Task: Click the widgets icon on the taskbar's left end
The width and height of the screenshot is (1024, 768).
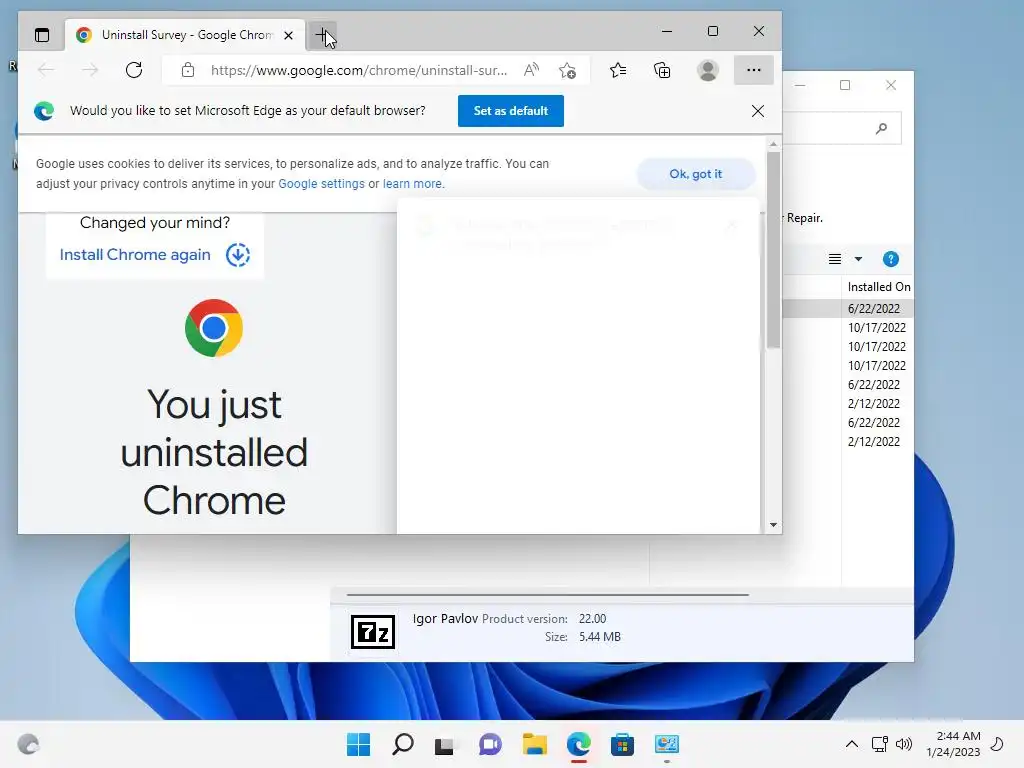Action: pyautogui.click(x=28, y=744)
